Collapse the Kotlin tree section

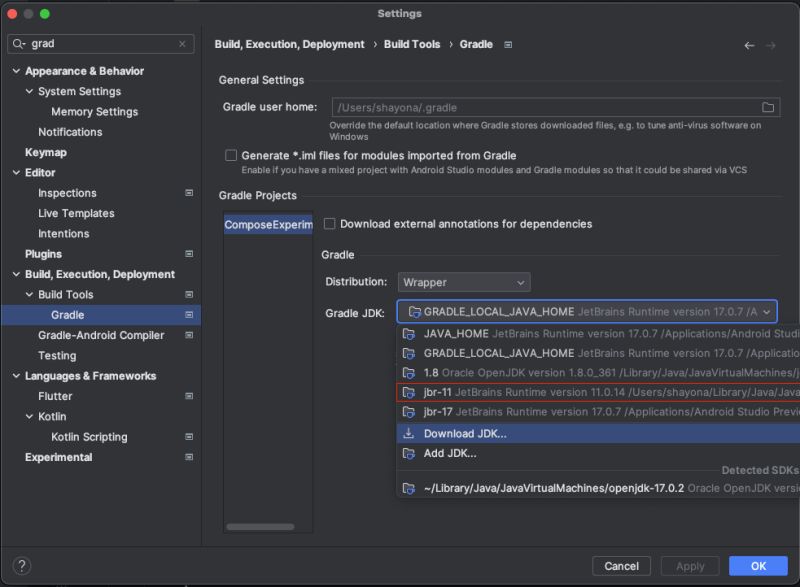point(30,416)
